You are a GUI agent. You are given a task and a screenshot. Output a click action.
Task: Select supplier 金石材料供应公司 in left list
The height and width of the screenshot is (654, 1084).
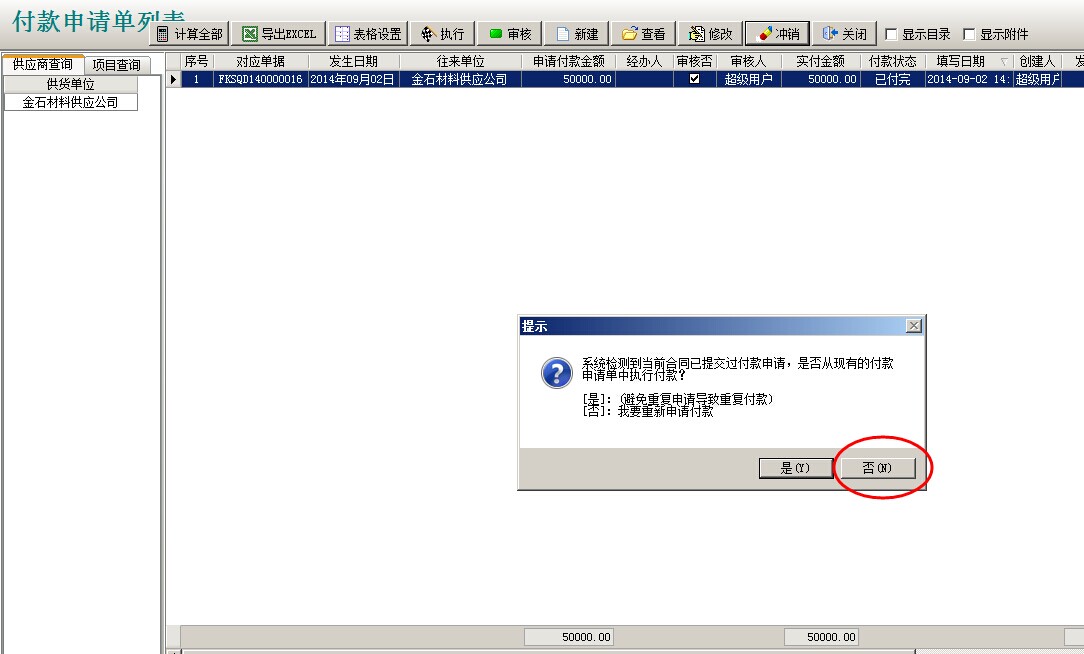[70, 102]
